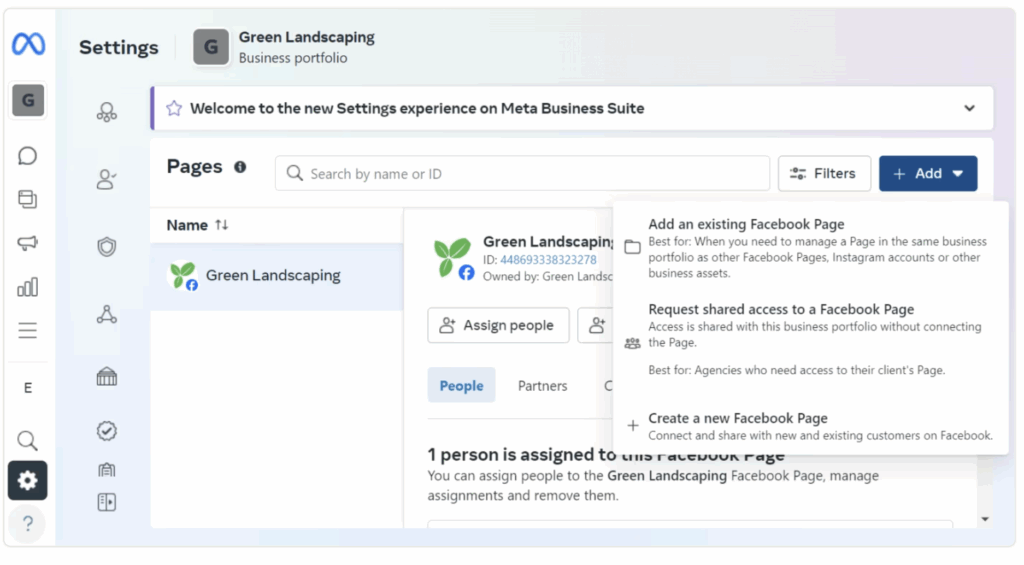1024x565 pixels.
Task: Open the Integrations nodes icon in settings sidebar
Action: [106, 314]
